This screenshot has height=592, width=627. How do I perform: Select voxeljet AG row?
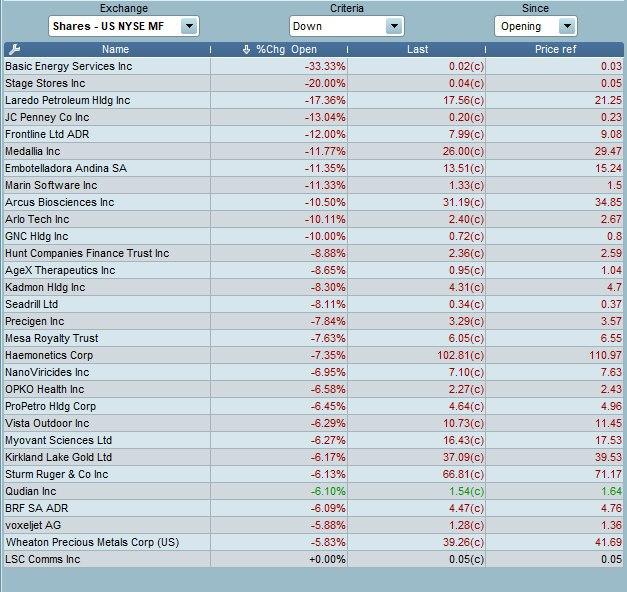tap(314, 525)
